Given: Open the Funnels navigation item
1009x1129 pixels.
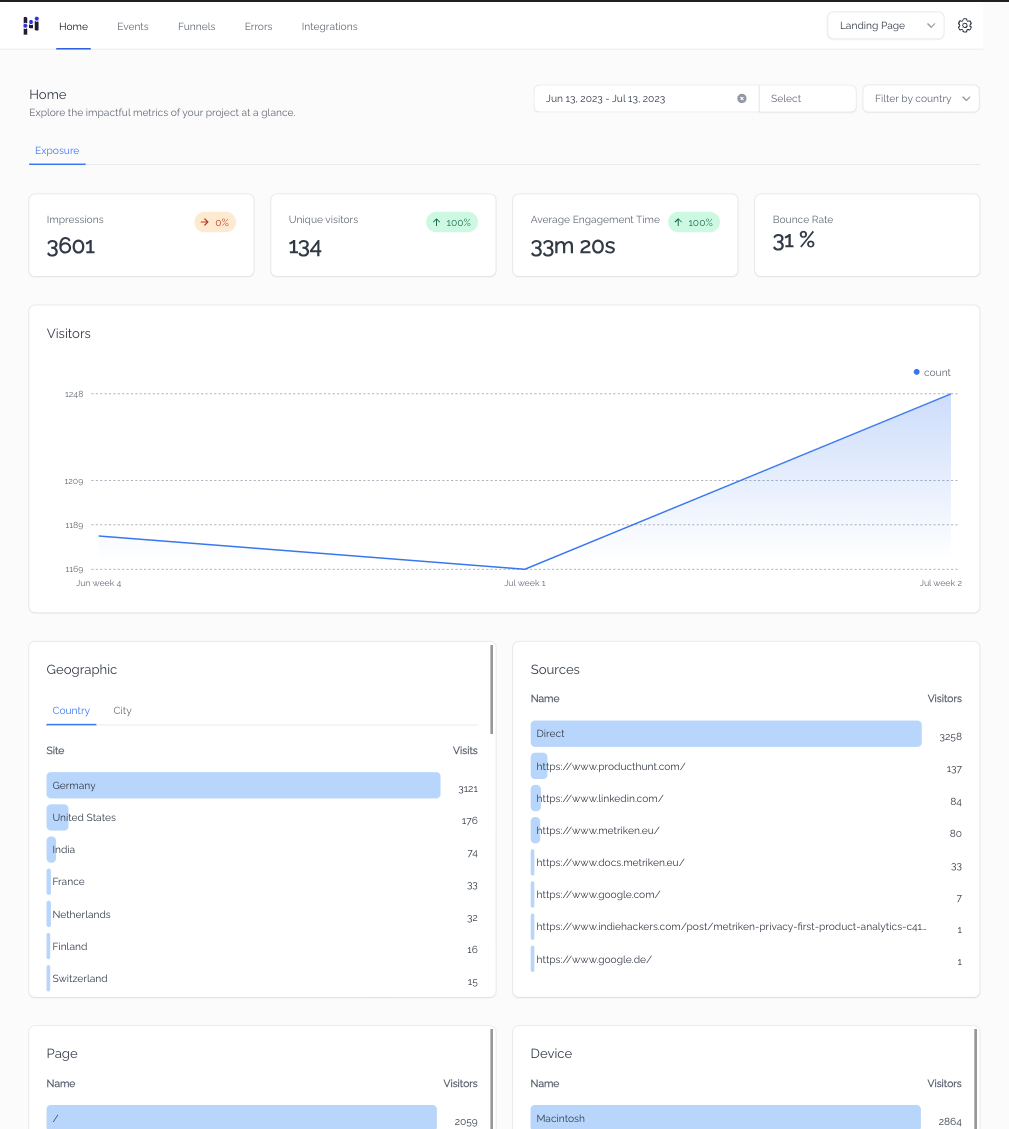Looking at the screenshot, I should pyautogui.click(x=196, y=27).
